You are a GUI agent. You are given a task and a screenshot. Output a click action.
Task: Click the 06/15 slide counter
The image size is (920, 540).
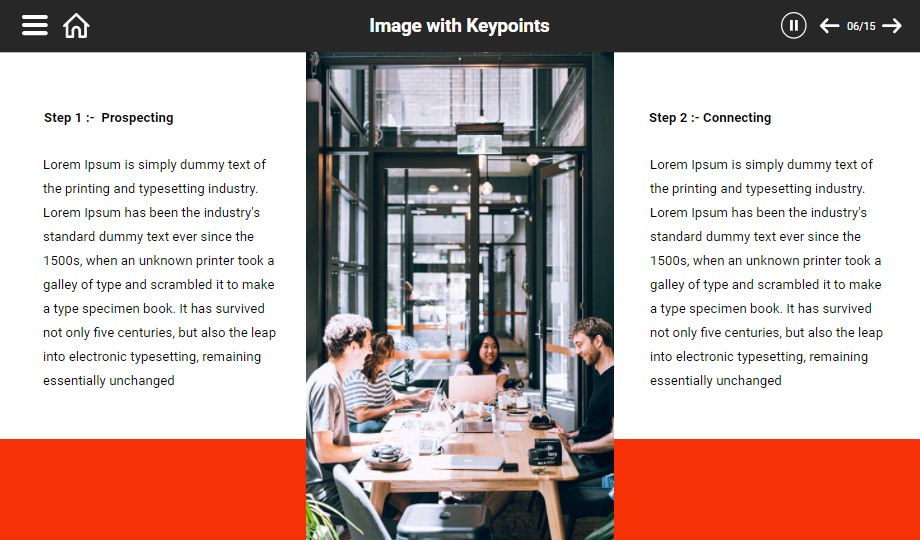(861, 26)
